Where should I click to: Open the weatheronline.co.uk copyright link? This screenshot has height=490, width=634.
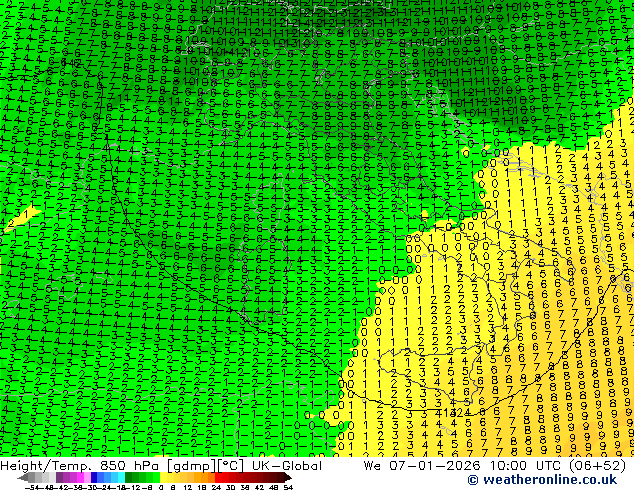pos(542,480)
